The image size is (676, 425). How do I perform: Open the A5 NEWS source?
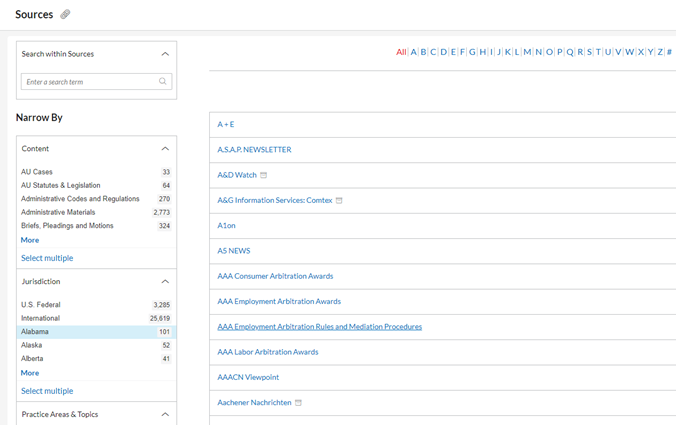point(234,251)
